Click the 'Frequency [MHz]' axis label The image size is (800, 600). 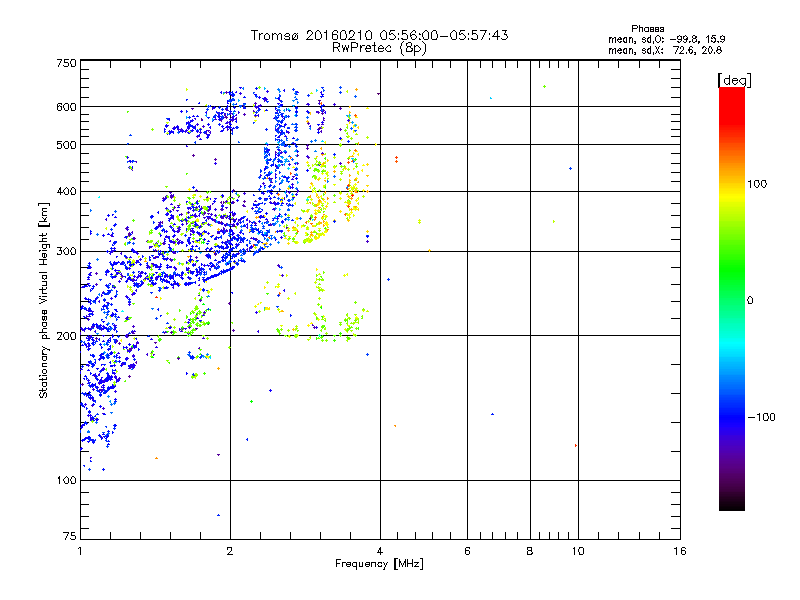[379, 564]
